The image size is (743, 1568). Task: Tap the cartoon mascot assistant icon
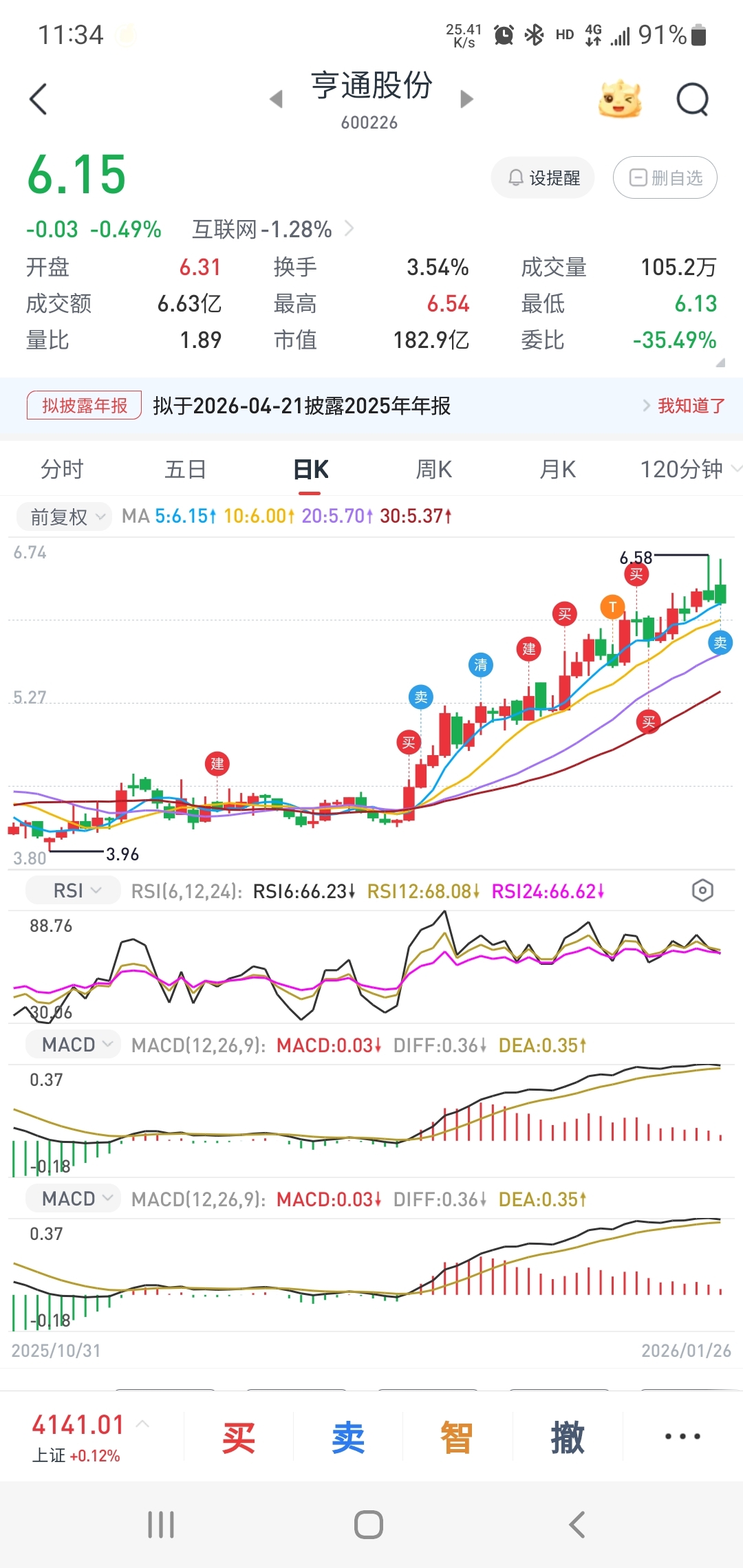point(620,99)
